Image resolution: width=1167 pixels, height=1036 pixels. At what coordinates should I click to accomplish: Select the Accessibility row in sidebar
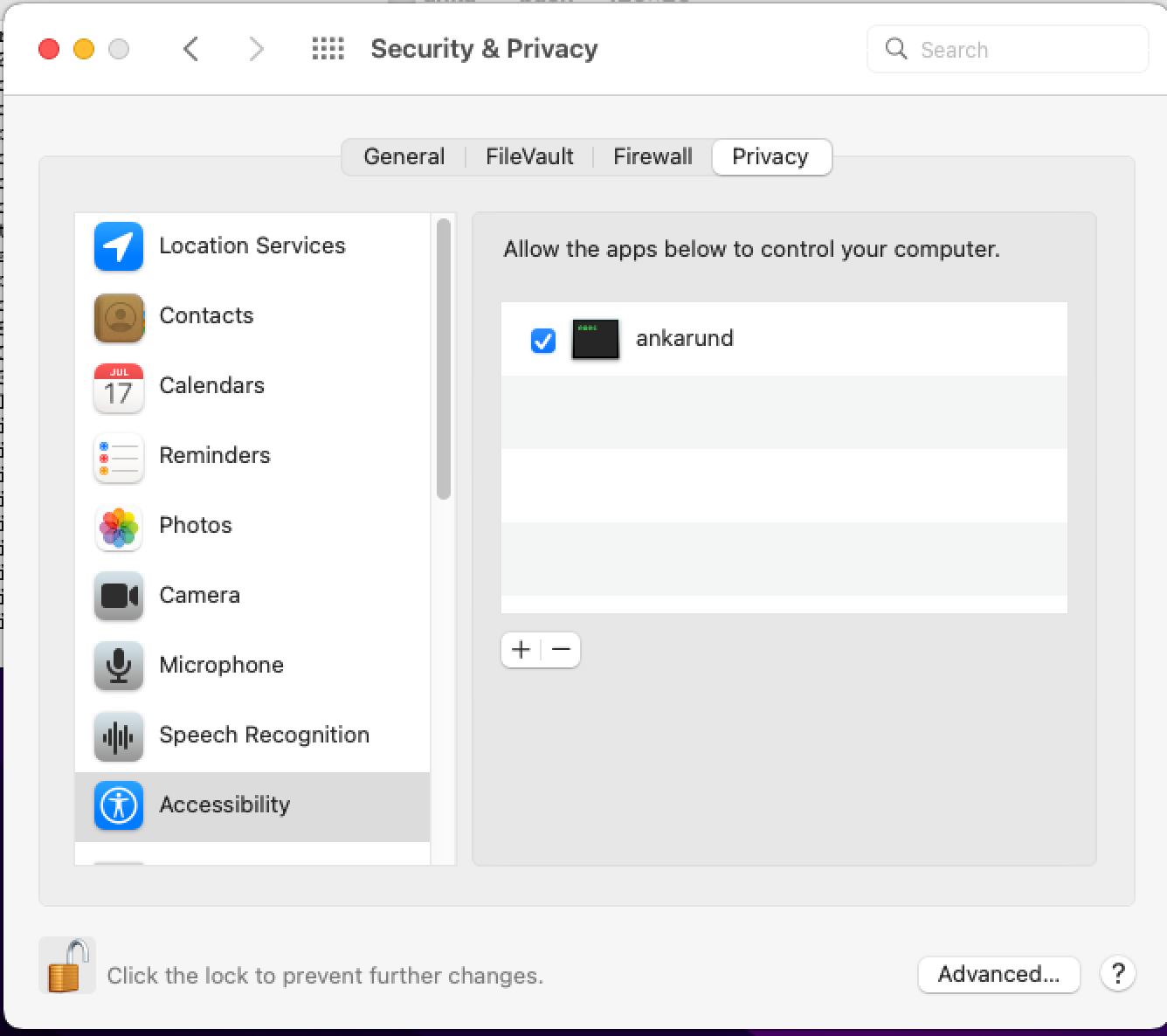[x=224, y=805]
